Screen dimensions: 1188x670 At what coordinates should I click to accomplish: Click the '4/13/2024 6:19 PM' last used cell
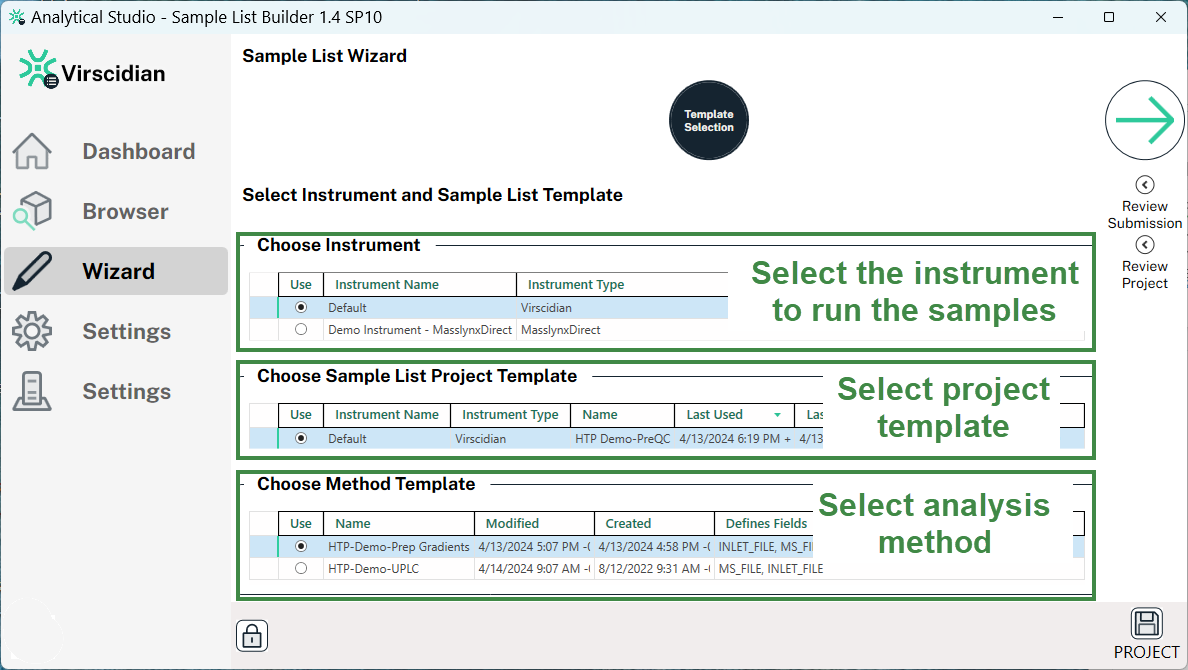pos(735,438)
